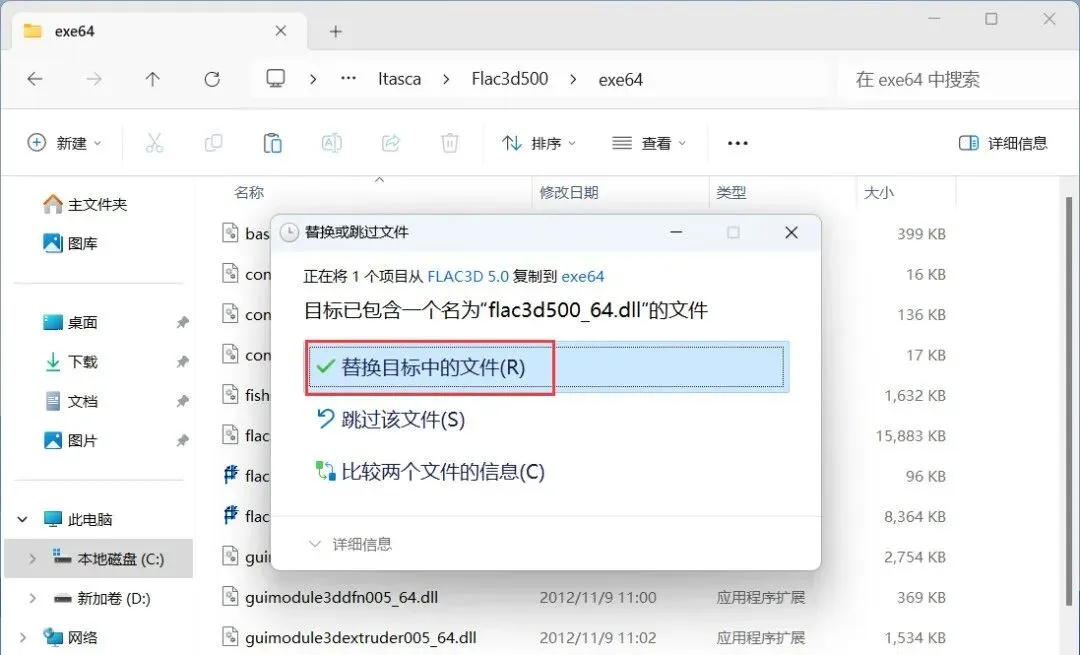Viewport: 1080px width, 655px height.
Task: Open 下载 in the sidebar
Action: click(x=70, y=362)
